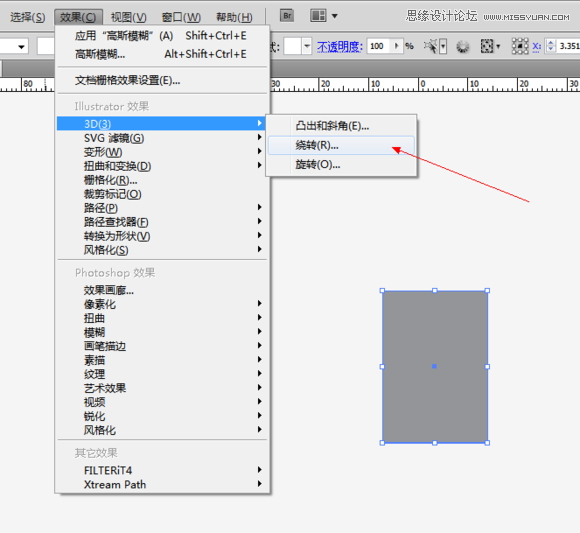Viewport: 580px width, 533px height.
Task: Click the reference point locator grid icon
Action: pos(520,46)
